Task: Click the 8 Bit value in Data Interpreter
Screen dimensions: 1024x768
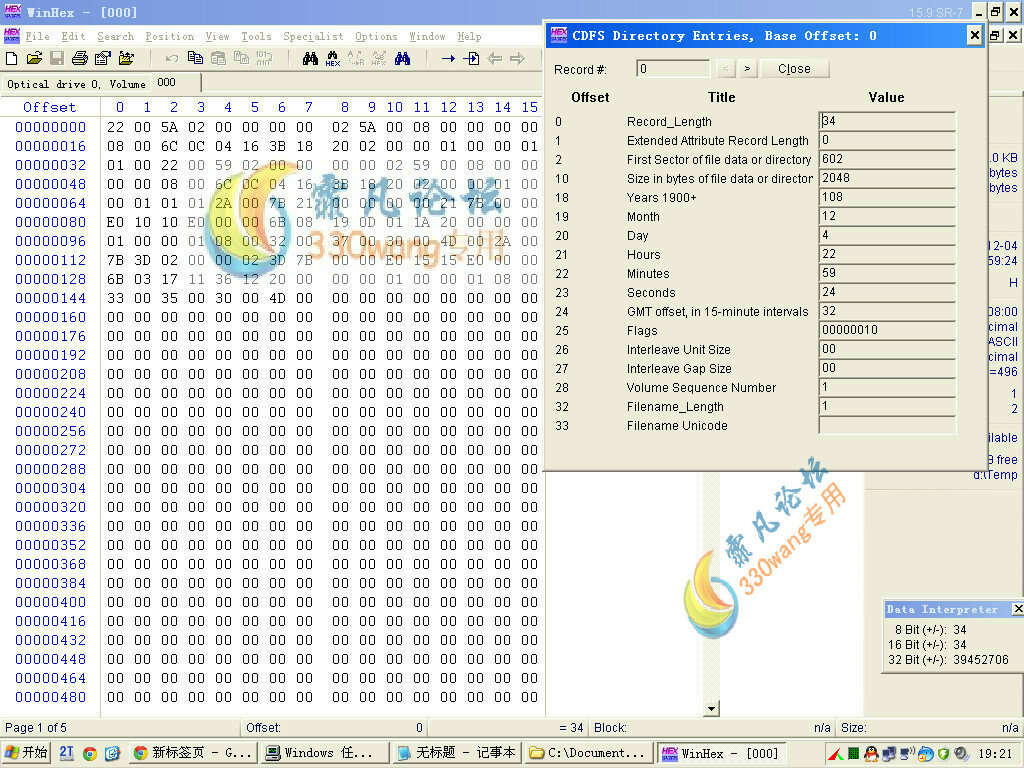Action: click(x=959, y=630)
